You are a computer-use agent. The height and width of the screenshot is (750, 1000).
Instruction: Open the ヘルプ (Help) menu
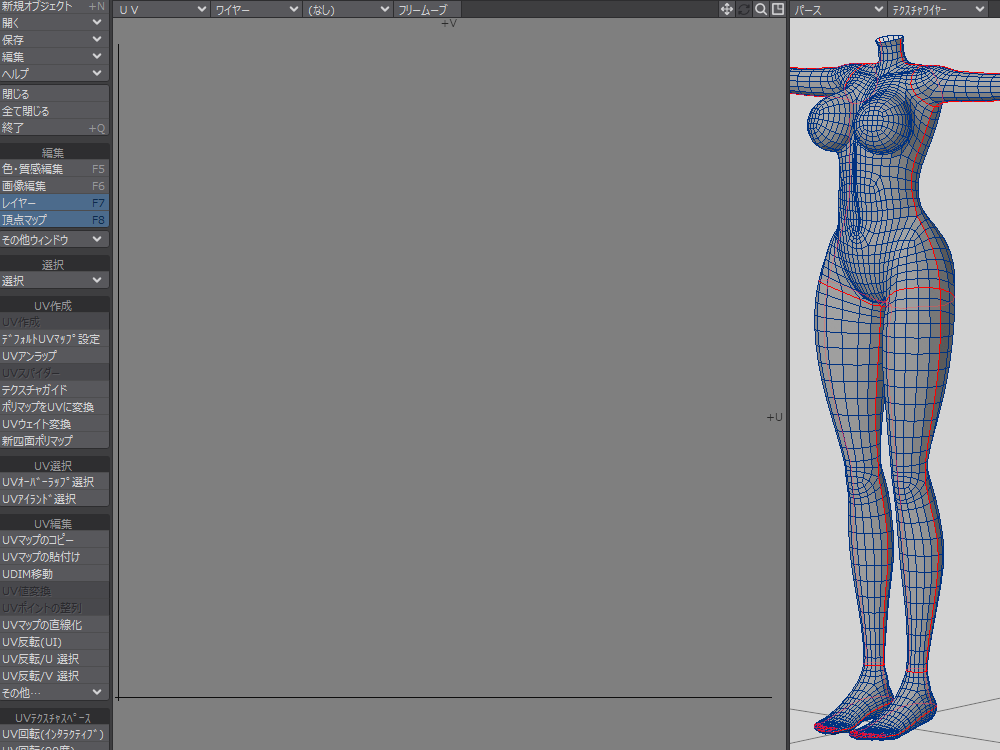pyautogui.click(x=54, y=73)
